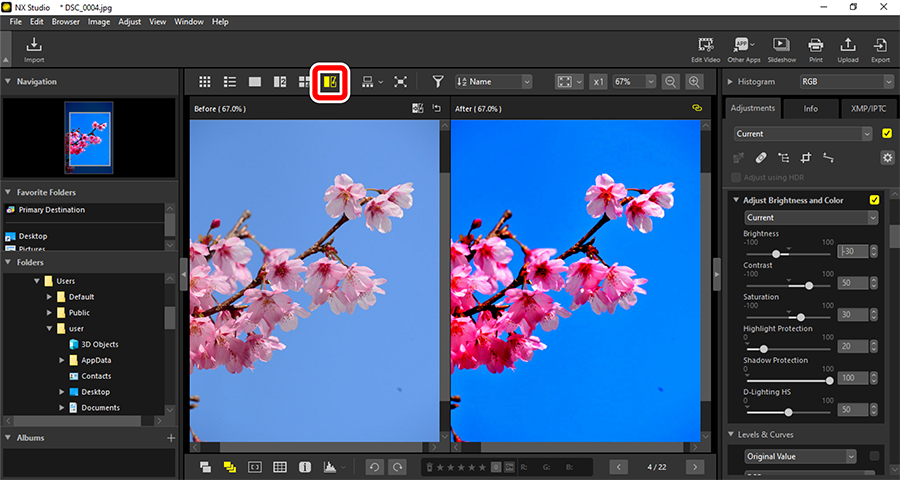Screen dimensions: 900x480
Task: Toggle the After pane link icon
Action: [697, 108]
